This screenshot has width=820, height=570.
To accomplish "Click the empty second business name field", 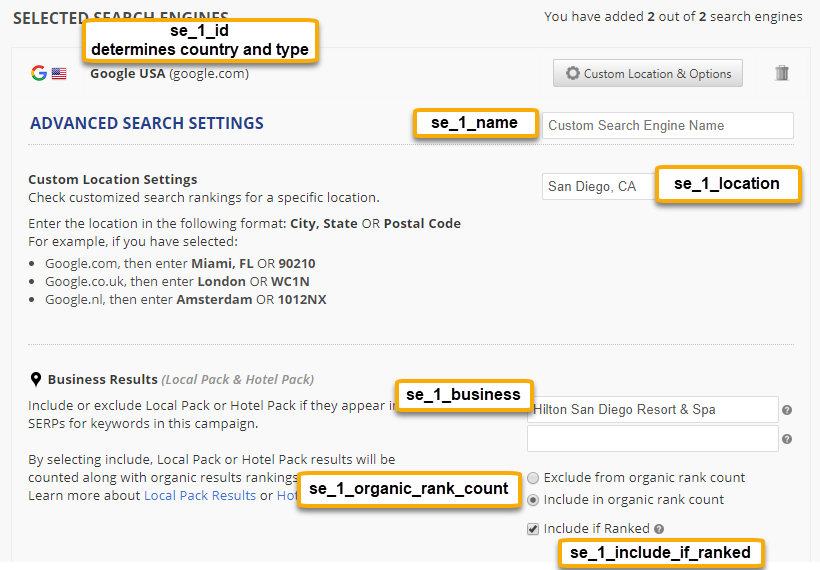I will click(x=652, y=438).
